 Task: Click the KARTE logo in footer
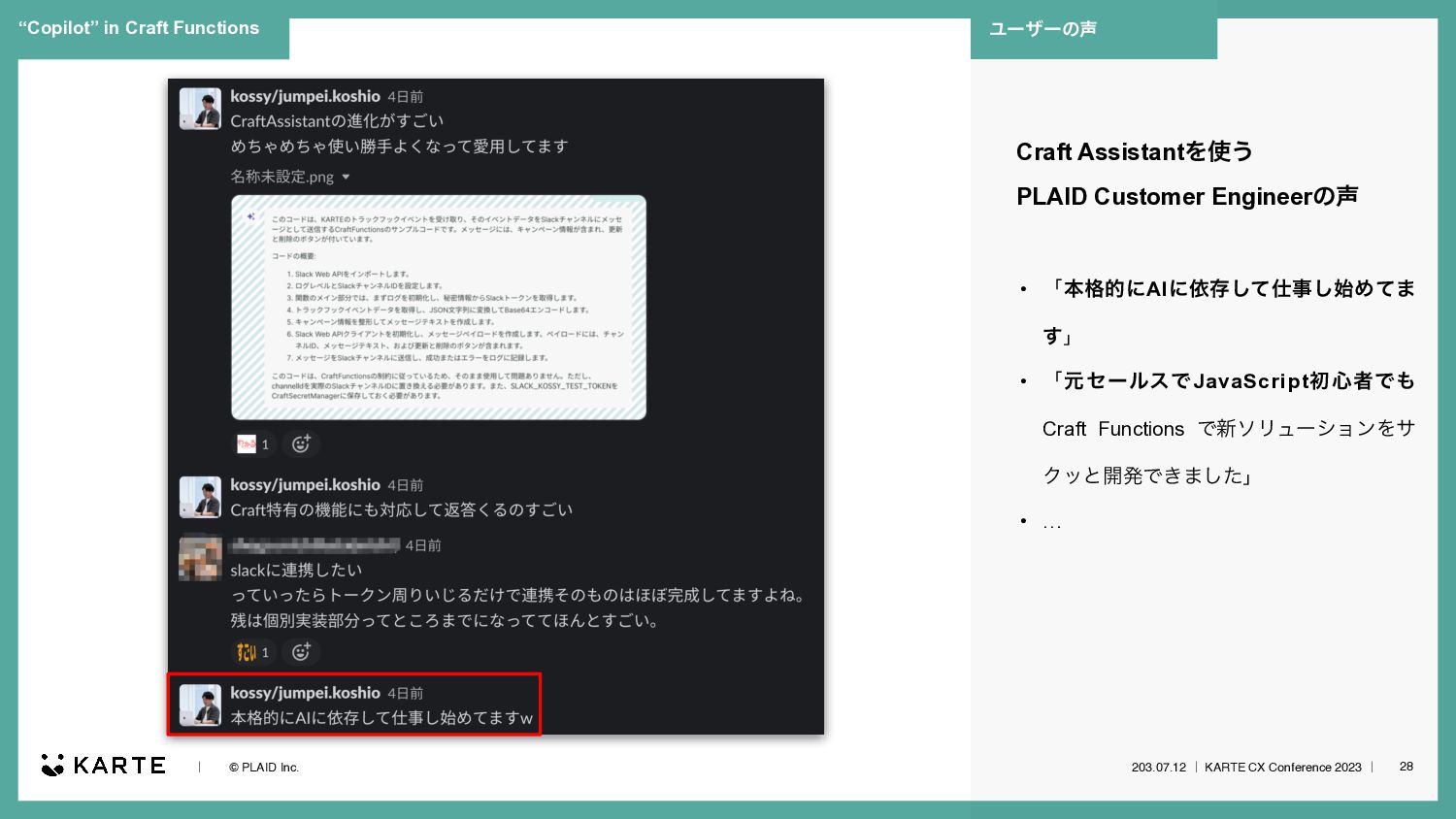tap(104, 766)
